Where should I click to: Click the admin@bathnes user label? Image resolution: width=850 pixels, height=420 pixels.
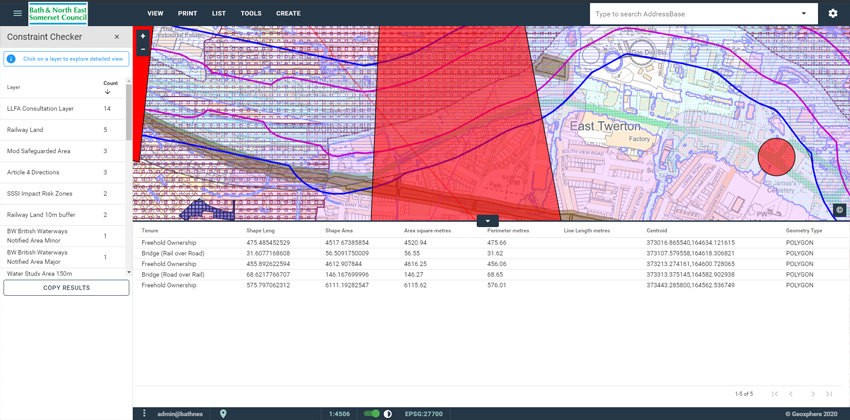(x=180, y=414)
